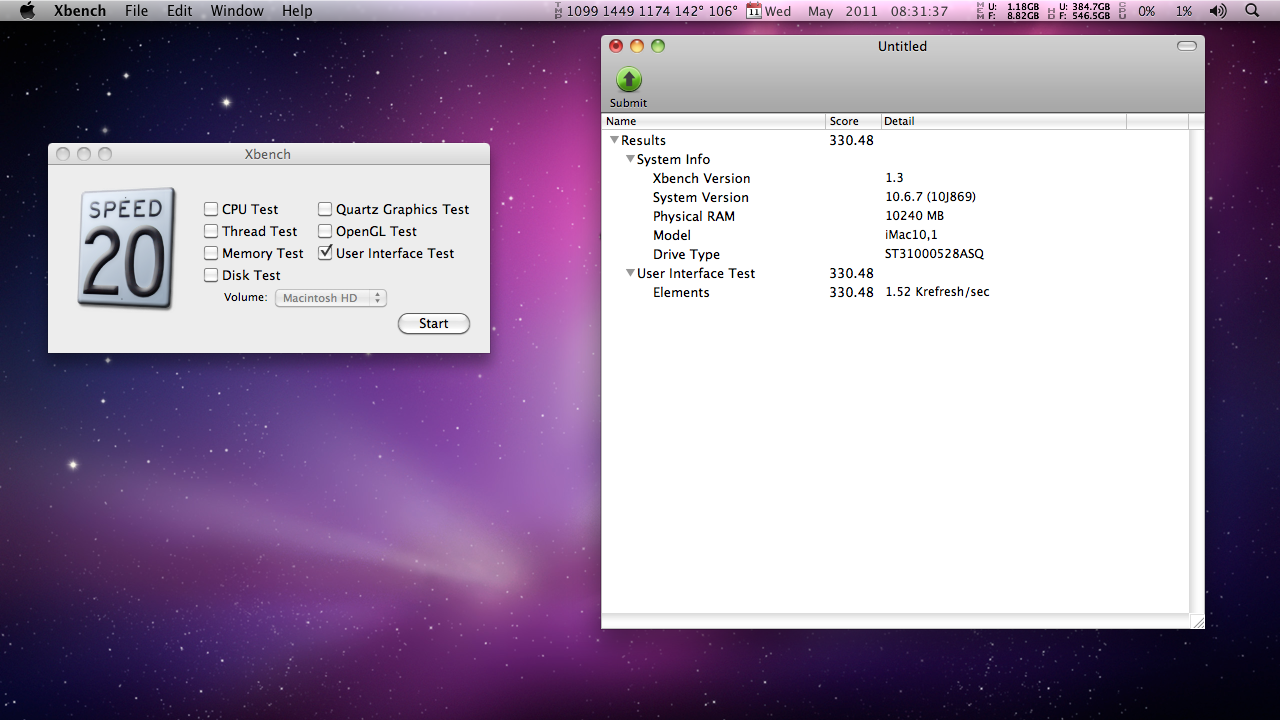The image size is (1280, 720).
Task: Select the Xbench Version row
Action: pos(895,178)
